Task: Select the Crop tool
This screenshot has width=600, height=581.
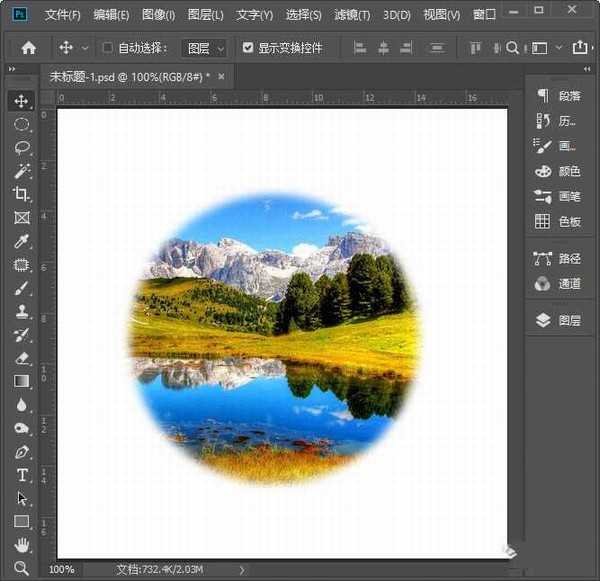Action: point(21,194)
